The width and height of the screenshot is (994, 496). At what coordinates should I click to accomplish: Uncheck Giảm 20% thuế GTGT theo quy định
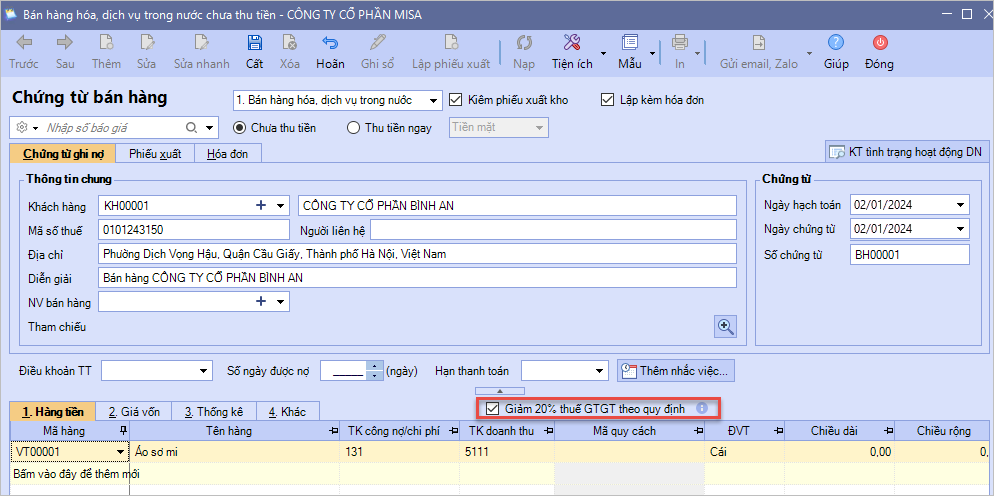[x=492, y=408]
